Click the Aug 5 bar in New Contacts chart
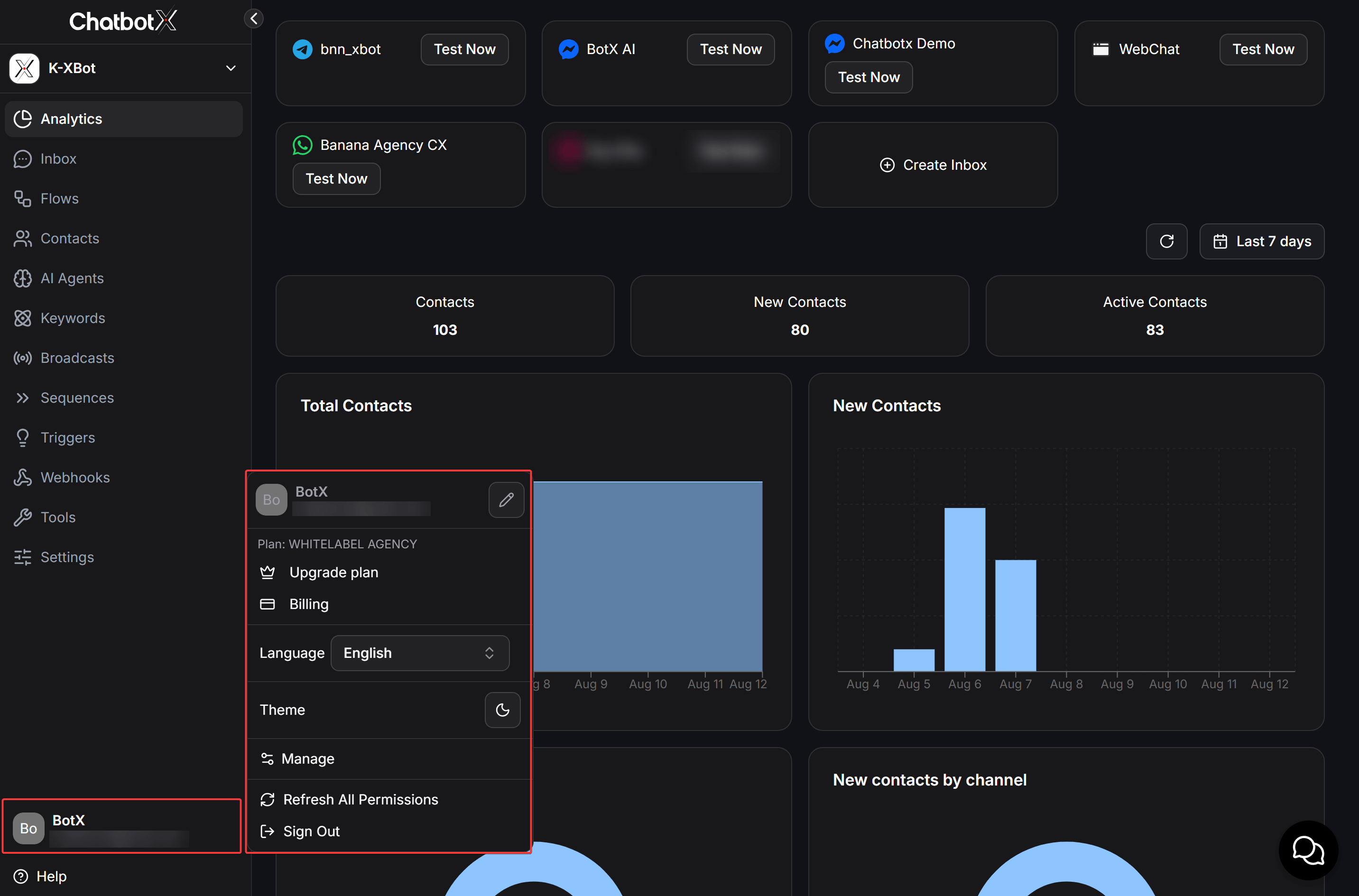 point(914,660)
